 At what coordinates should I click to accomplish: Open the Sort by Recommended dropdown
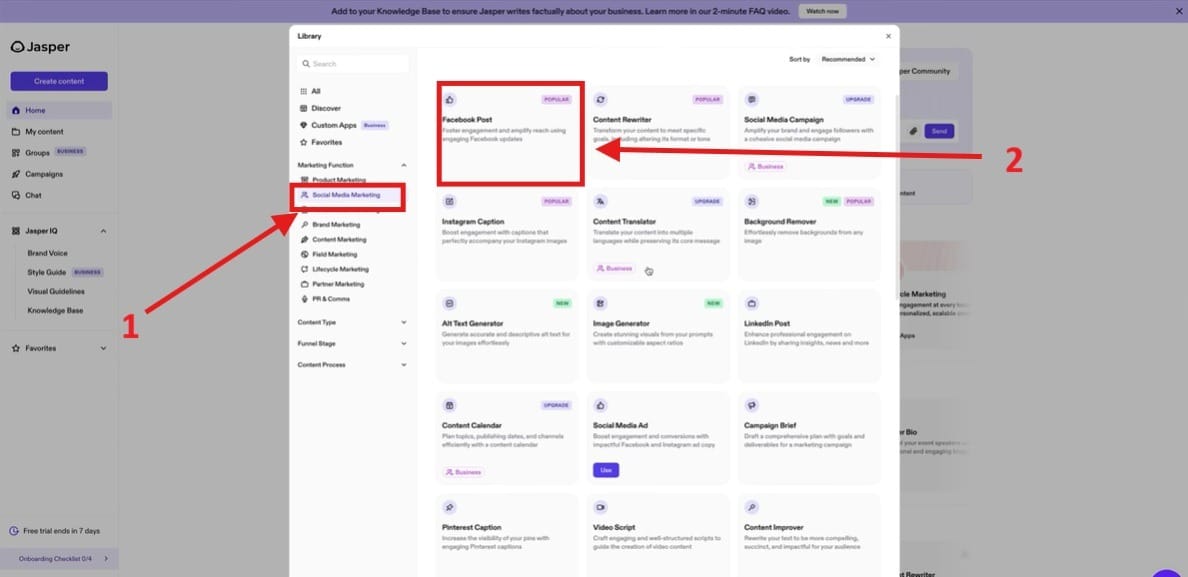coord(843,58)
